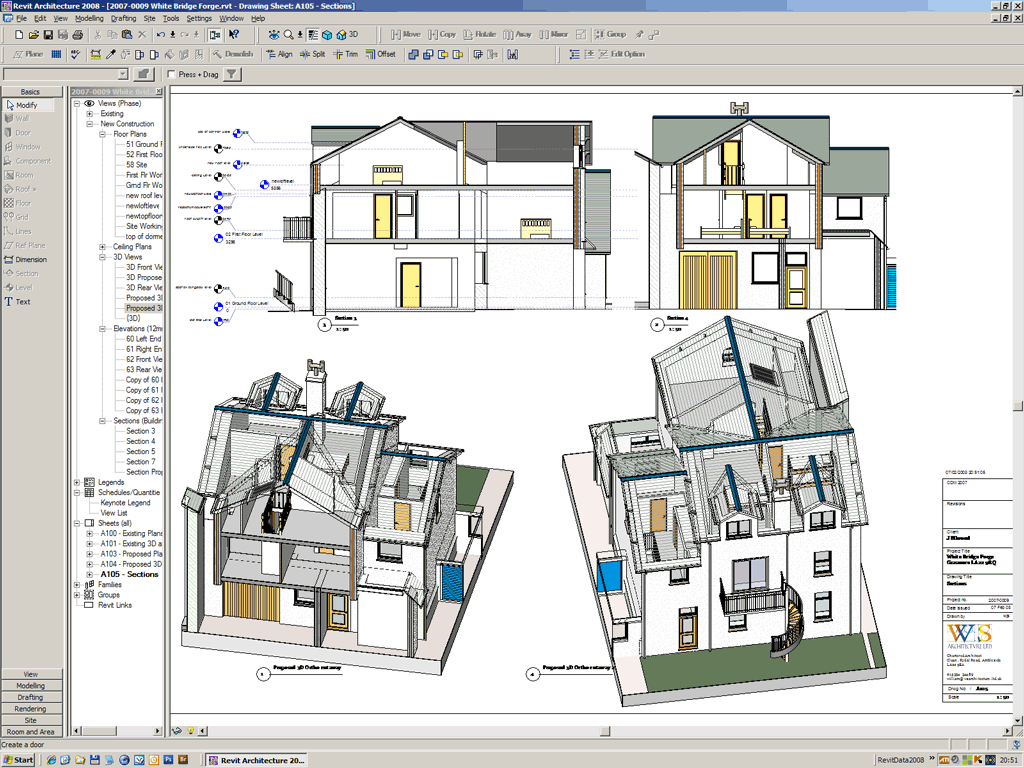The height and width of the screenshot is (768, 1024).
Task: Open the Tools menu
Action: click(x=171, y=18)
